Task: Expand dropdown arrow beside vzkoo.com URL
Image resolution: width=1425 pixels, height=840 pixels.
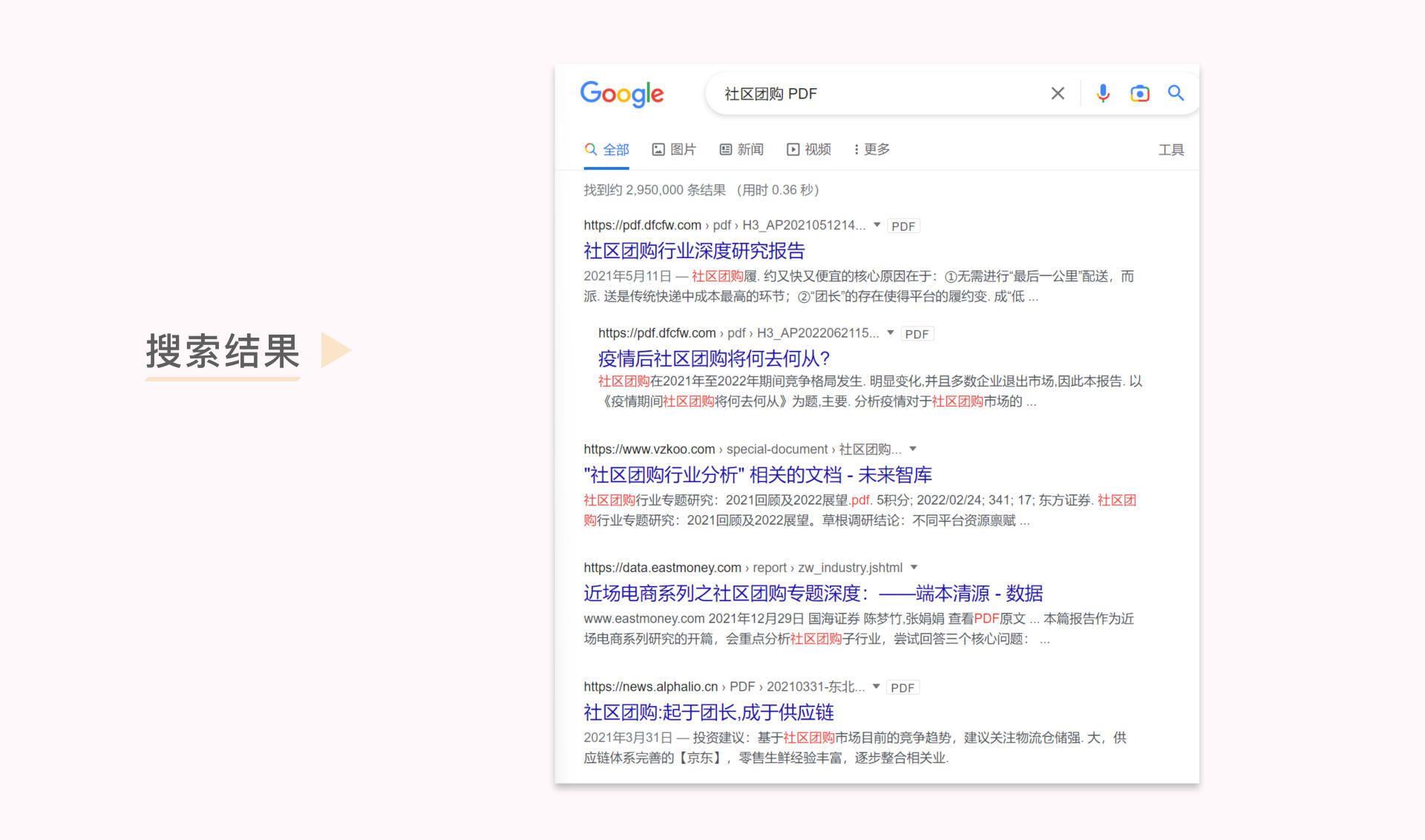Action: pyautogui.click(x=913, y=449)
